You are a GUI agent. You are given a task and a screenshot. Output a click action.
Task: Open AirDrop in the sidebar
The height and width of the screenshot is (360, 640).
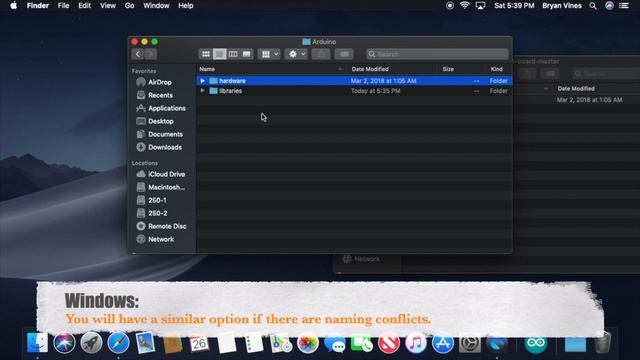(x=160, y=82)
